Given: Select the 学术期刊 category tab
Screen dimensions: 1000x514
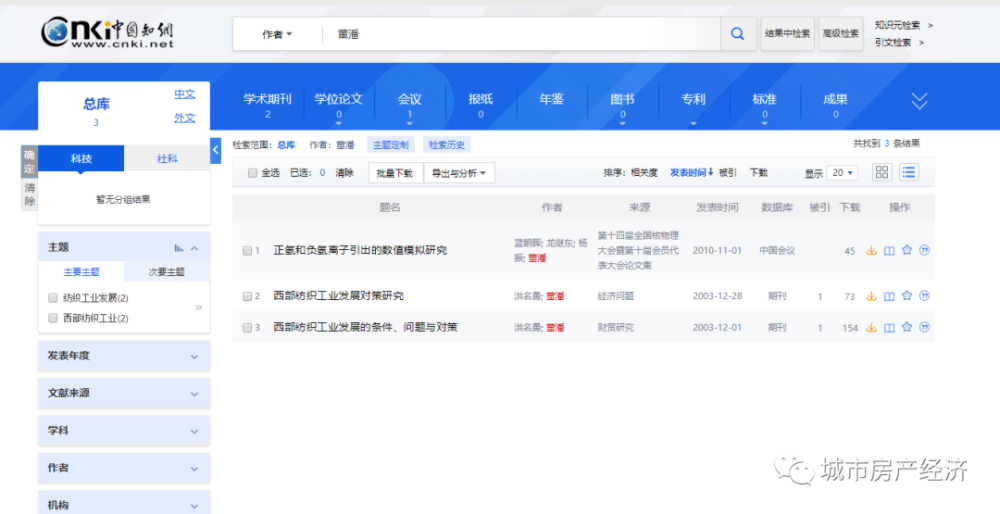Looking at the screenshot, I should (x=267, y=100).
